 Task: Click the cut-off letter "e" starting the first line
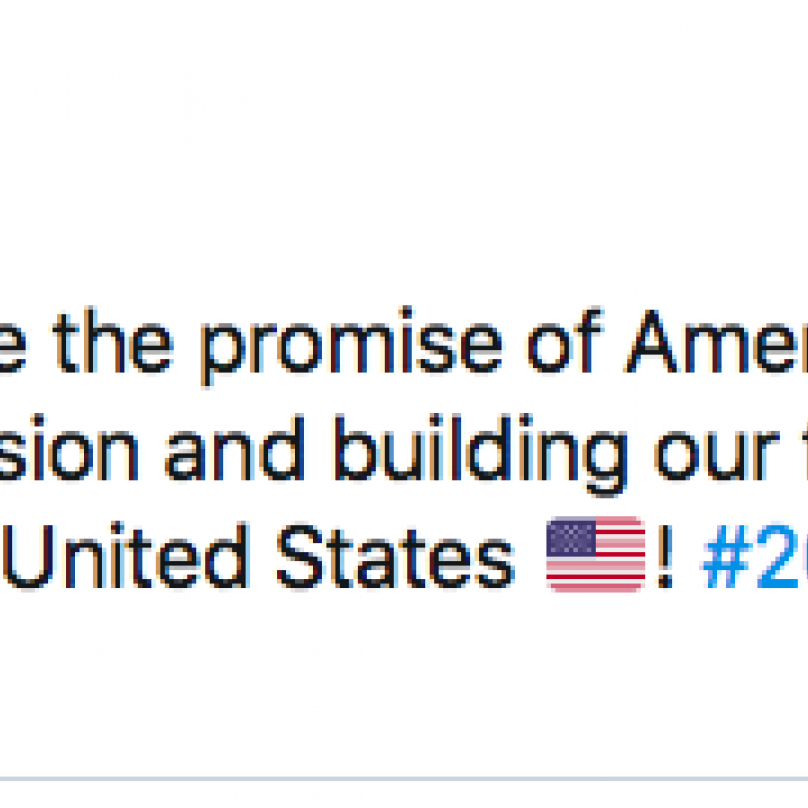[x=12, y=349]
